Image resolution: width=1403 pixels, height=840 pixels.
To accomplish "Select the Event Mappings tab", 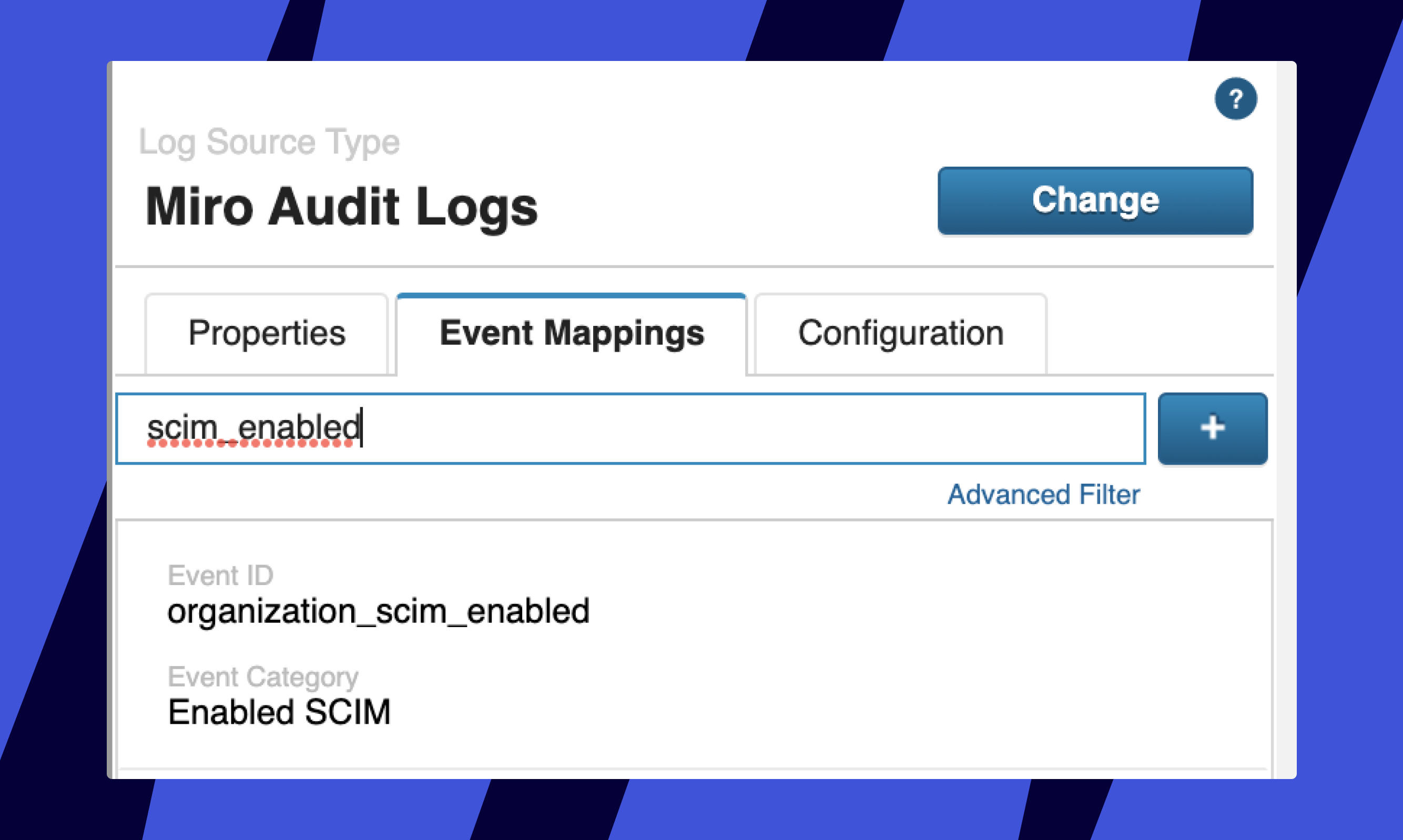I will 572,333.
